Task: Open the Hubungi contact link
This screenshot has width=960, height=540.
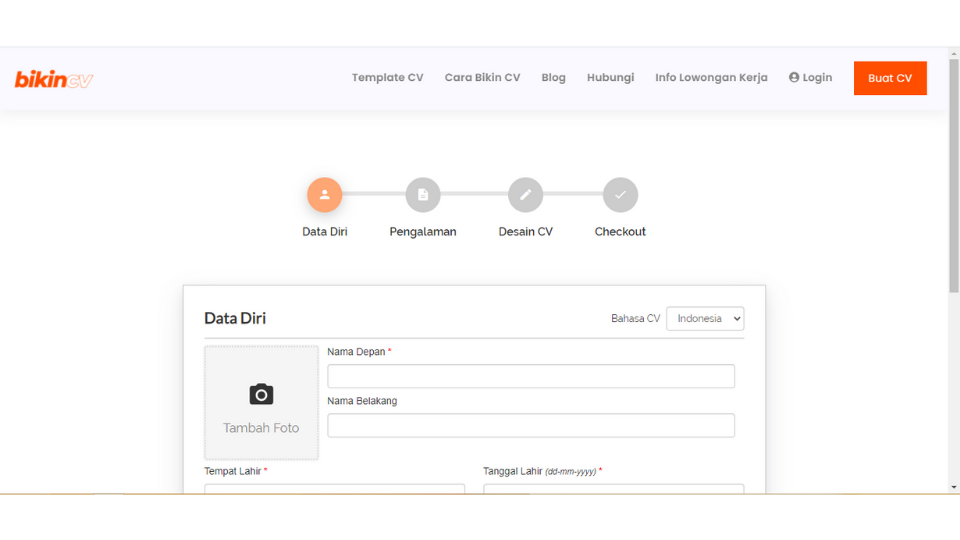Action: [610, 78]
